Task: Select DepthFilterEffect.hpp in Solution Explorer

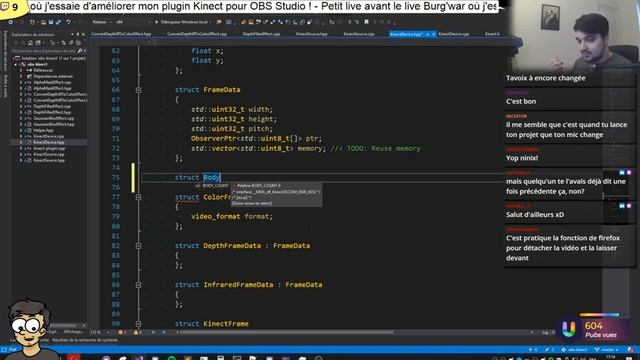Action: (52, 112)
